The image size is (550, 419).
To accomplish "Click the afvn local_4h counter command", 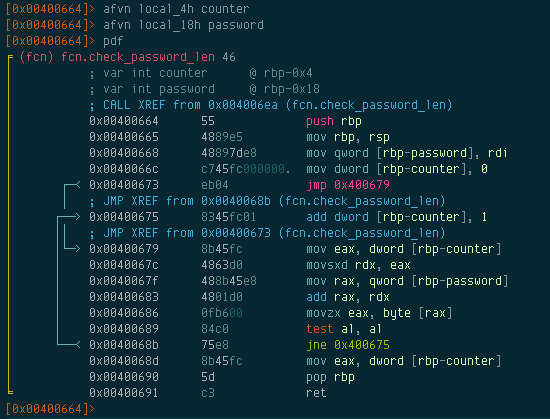I will coord(176,9).
